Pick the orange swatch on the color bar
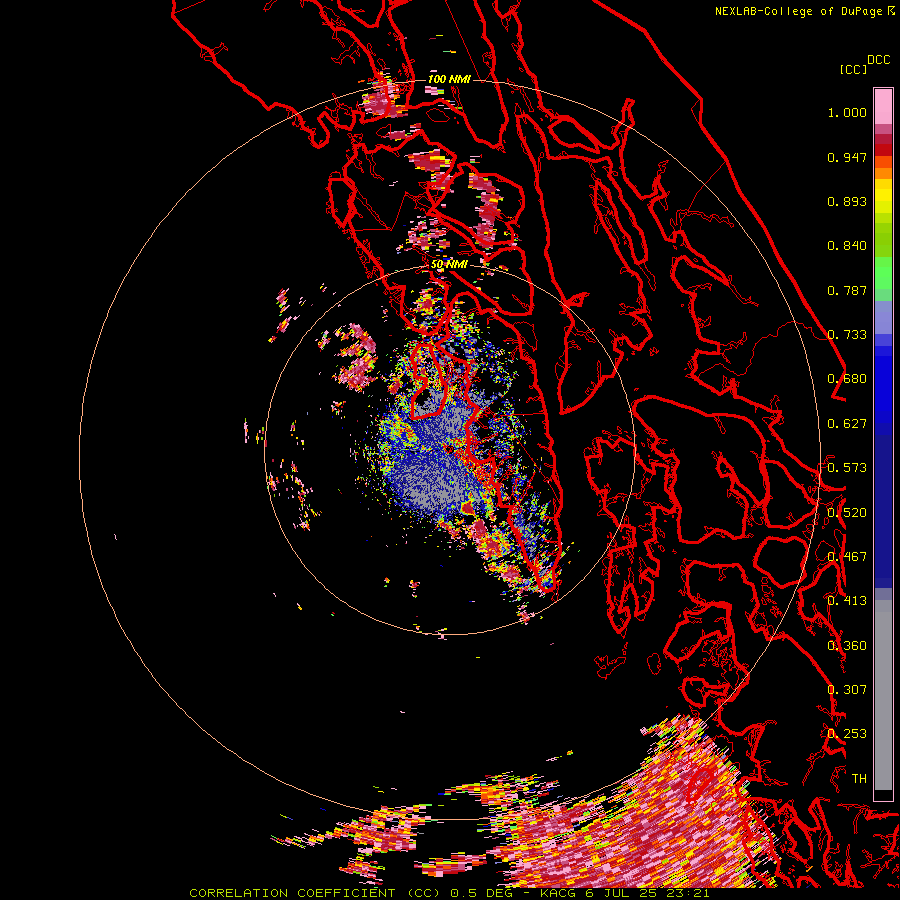This screenshot has height=900, width=900. click(883, 173)
